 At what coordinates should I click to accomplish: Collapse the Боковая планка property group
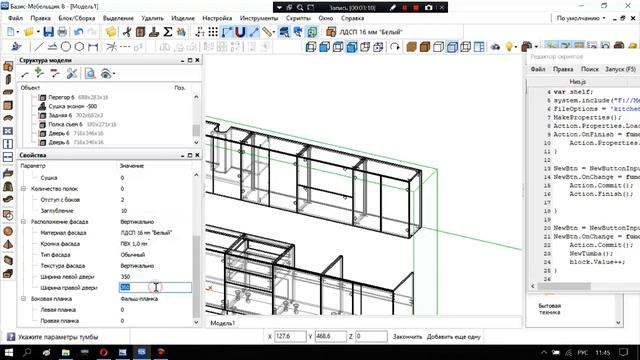click(24, 299)
